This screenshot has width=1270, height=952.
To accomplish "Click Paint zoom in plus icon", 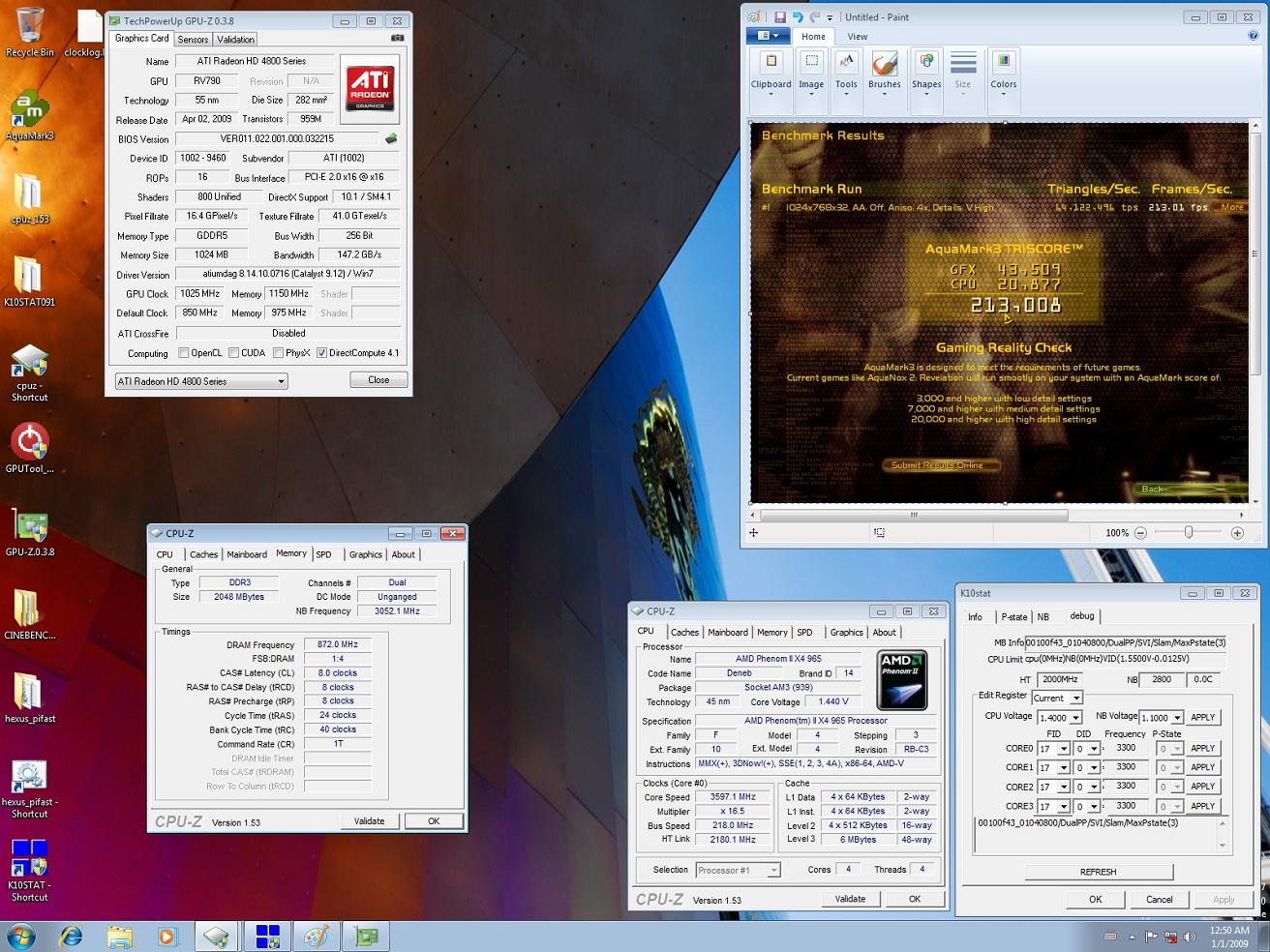I will point(1237,533).
